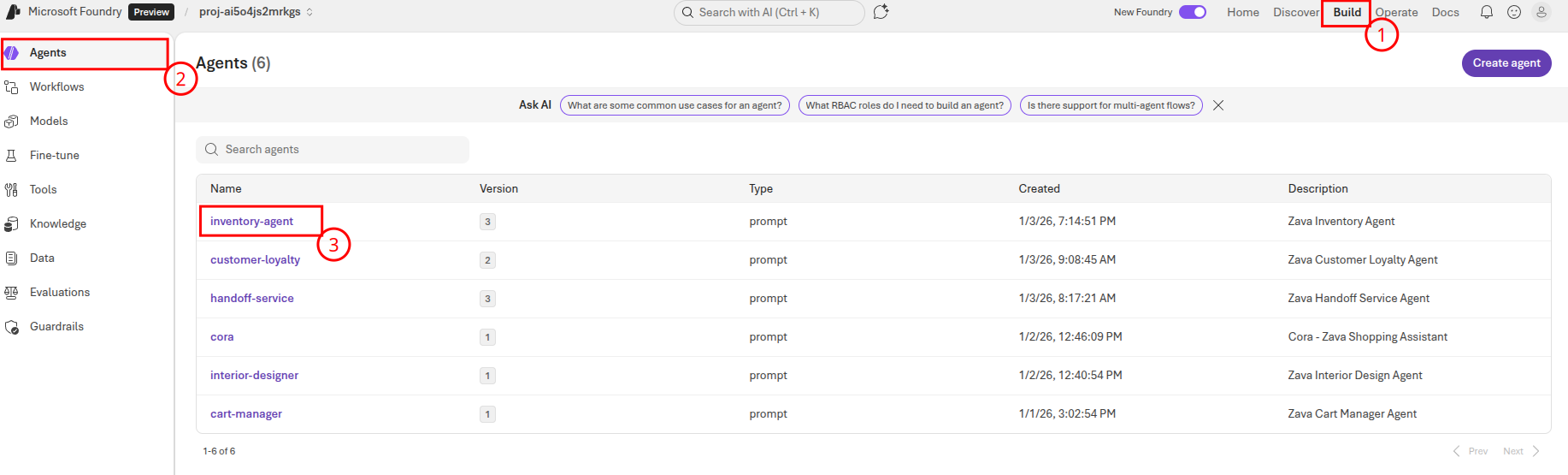The height and width of the screenshot is (475, 1568).
Task: Click the Version column header
Action: coord(498,189)
